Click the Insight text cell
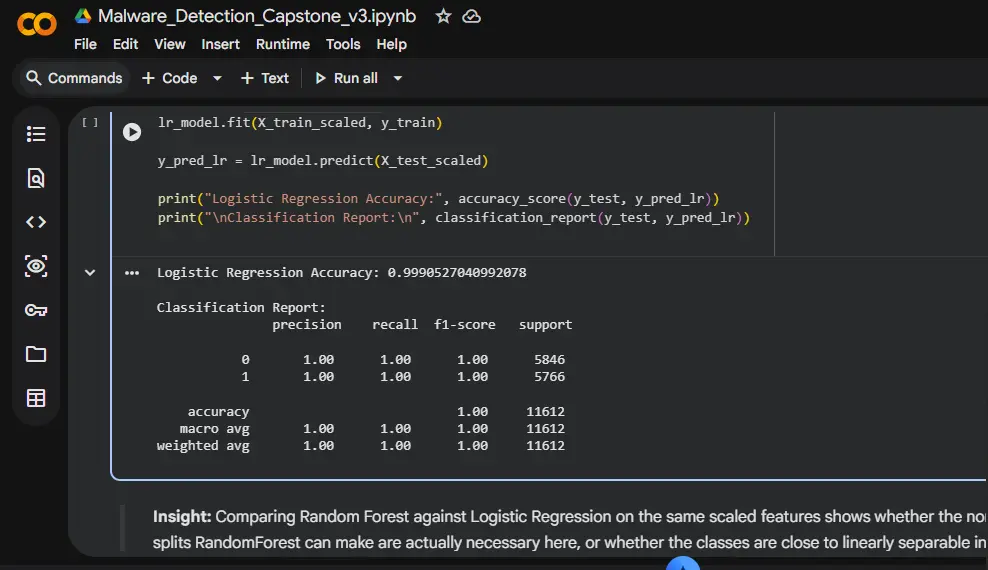The image size is (988, 570). (x=569, y=529)
